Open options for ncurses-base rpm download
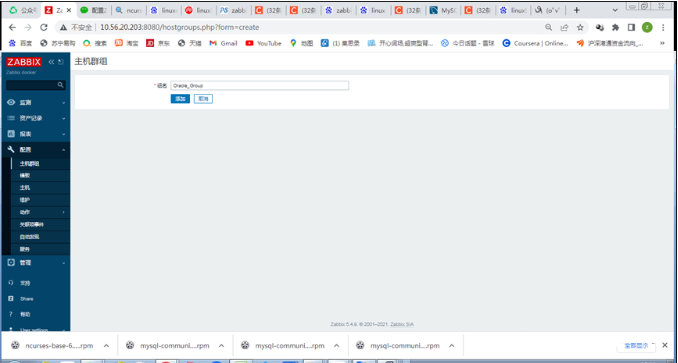The height and width of the screenshot is (363, 678). click(x=106, y=345)
